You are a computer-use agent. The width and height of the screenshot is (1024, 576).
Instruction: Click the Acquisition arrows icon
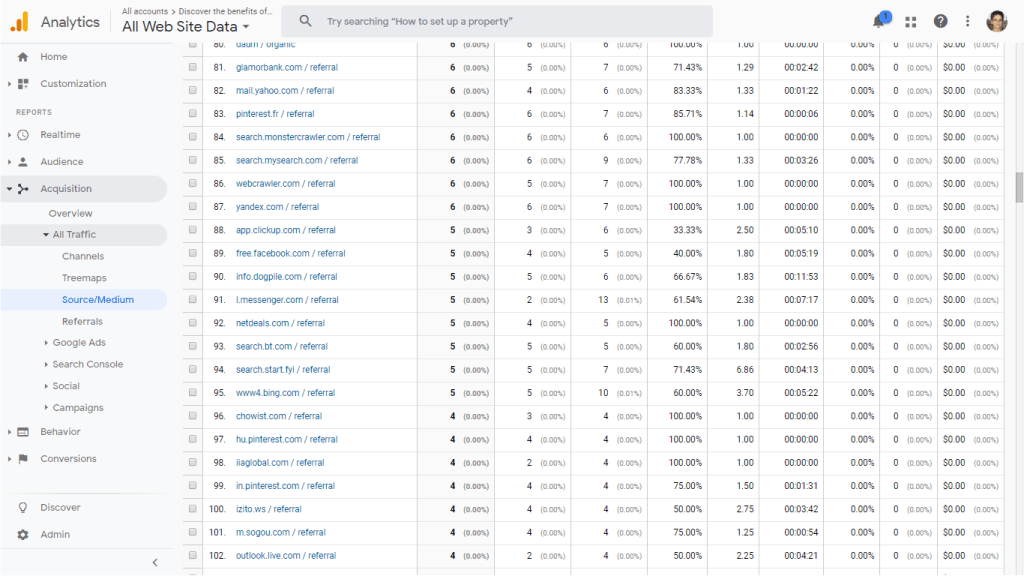point(23,189)
